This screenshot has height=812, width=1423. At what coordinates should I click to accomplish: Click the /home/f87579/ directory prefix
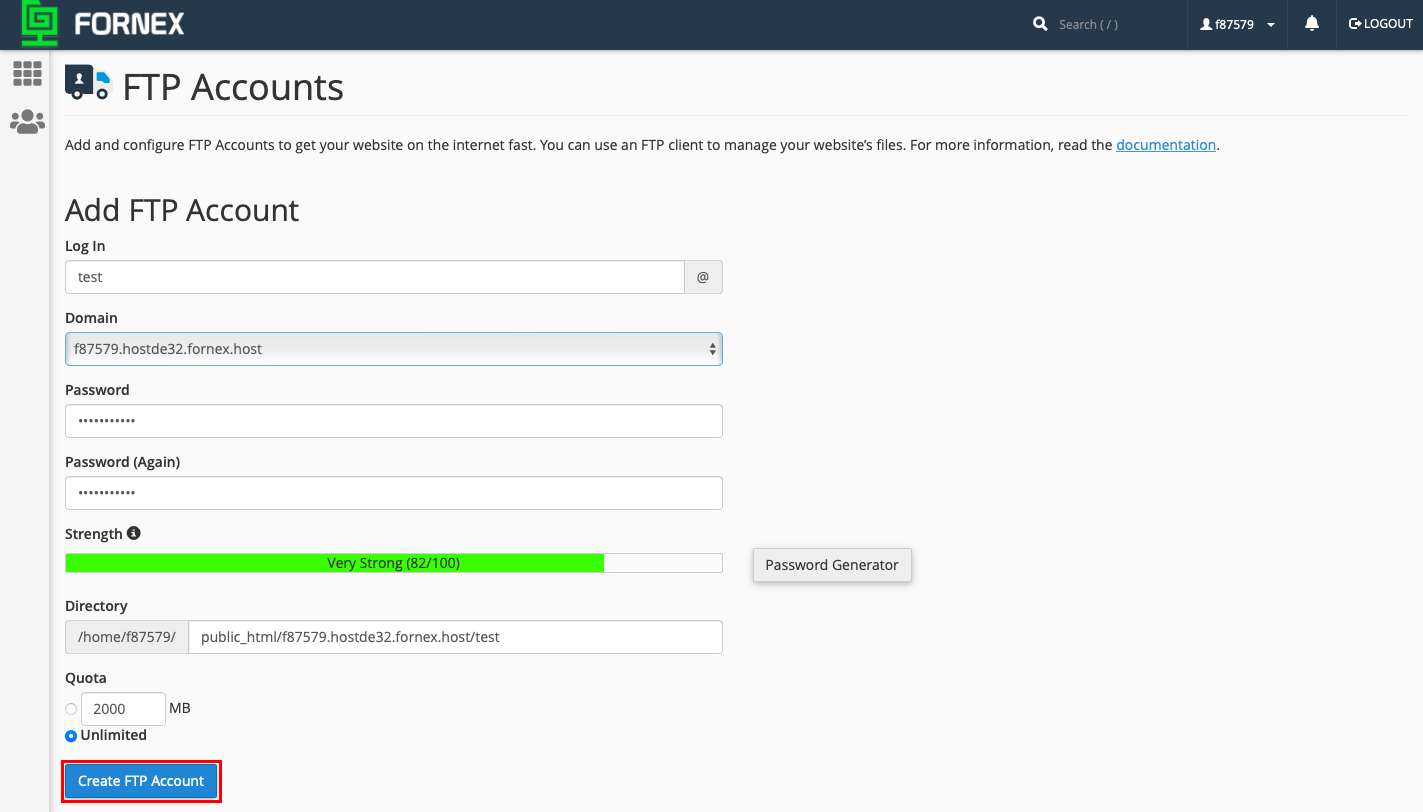(127, 637)
